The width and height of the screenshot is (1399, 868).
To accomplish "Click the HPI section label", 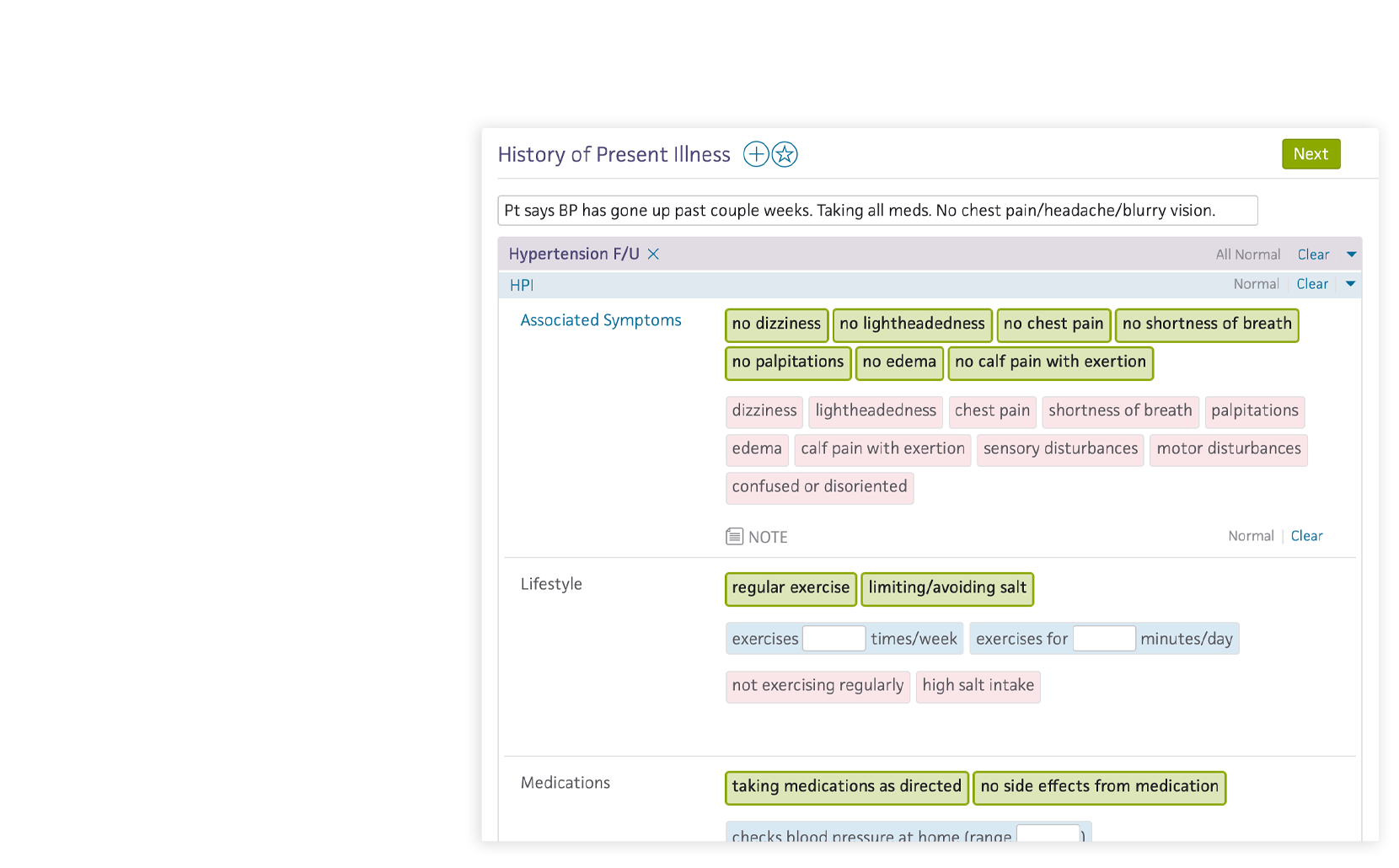I will 522,285.
